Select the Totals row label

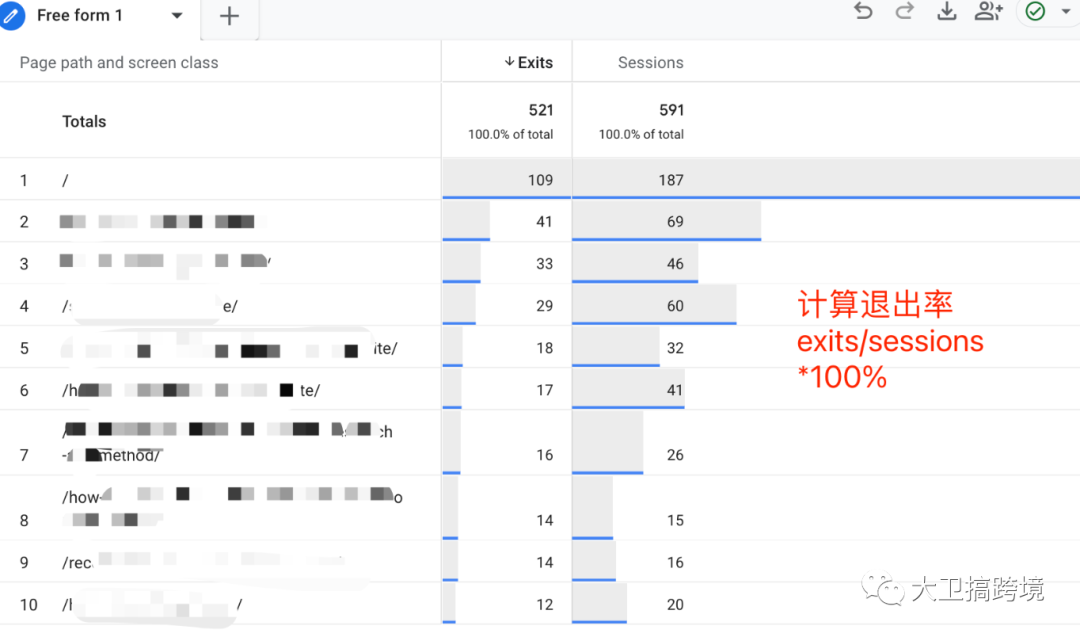tap(84, 121)
